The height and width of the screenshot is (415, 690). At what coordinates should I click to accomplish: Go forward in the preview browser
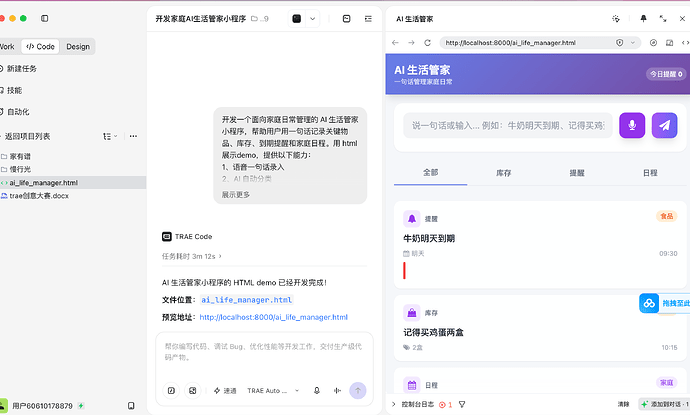click(x=411, y=43)
